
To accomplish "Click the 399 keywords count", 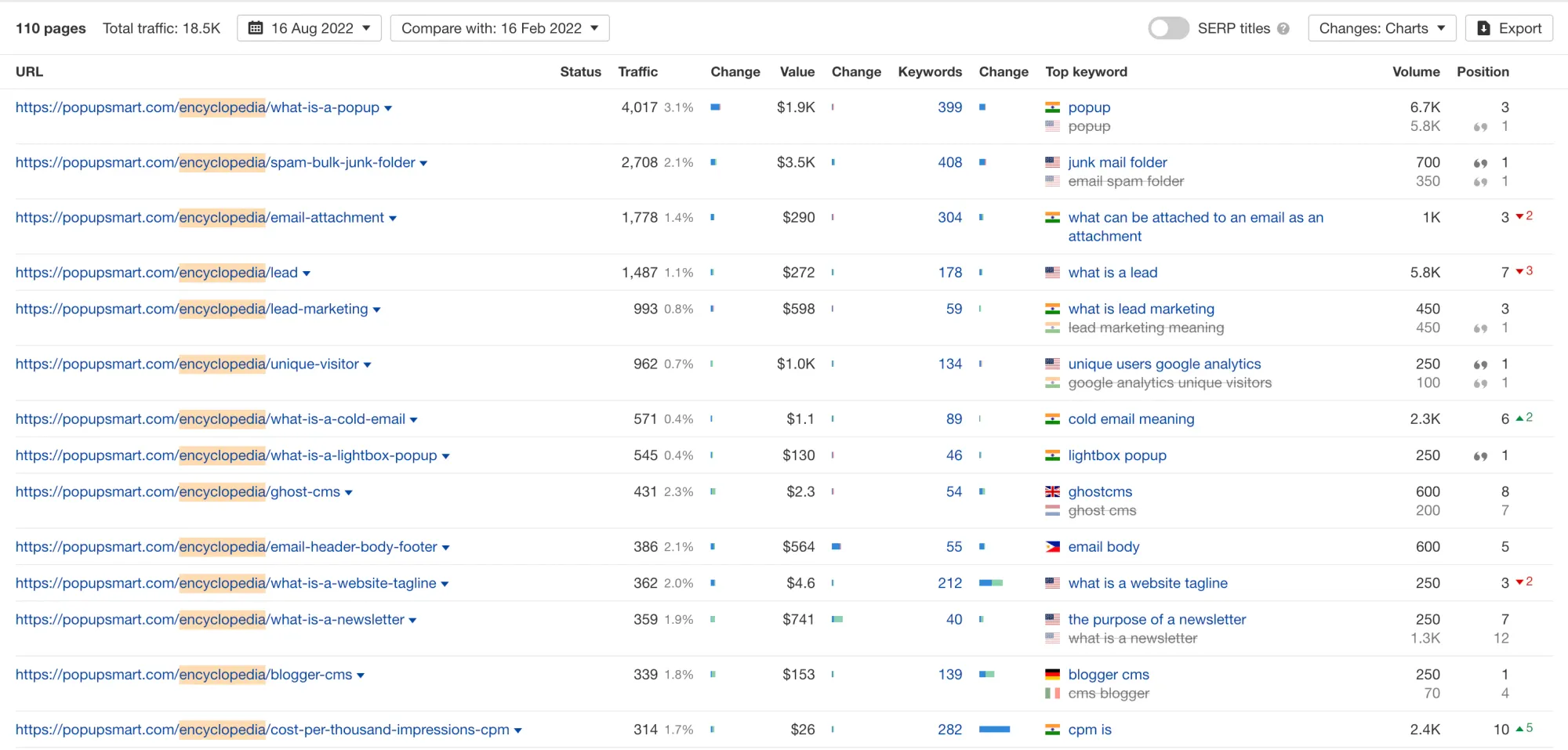I will [x=949, y=107].
